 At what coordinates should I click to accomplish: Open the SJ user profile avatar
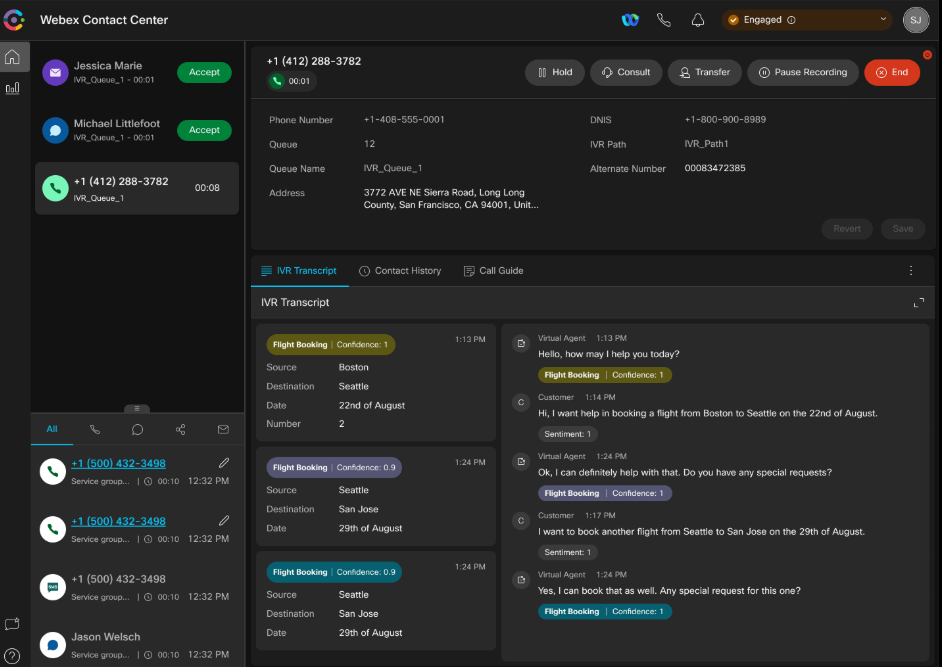tap(916, 20)
